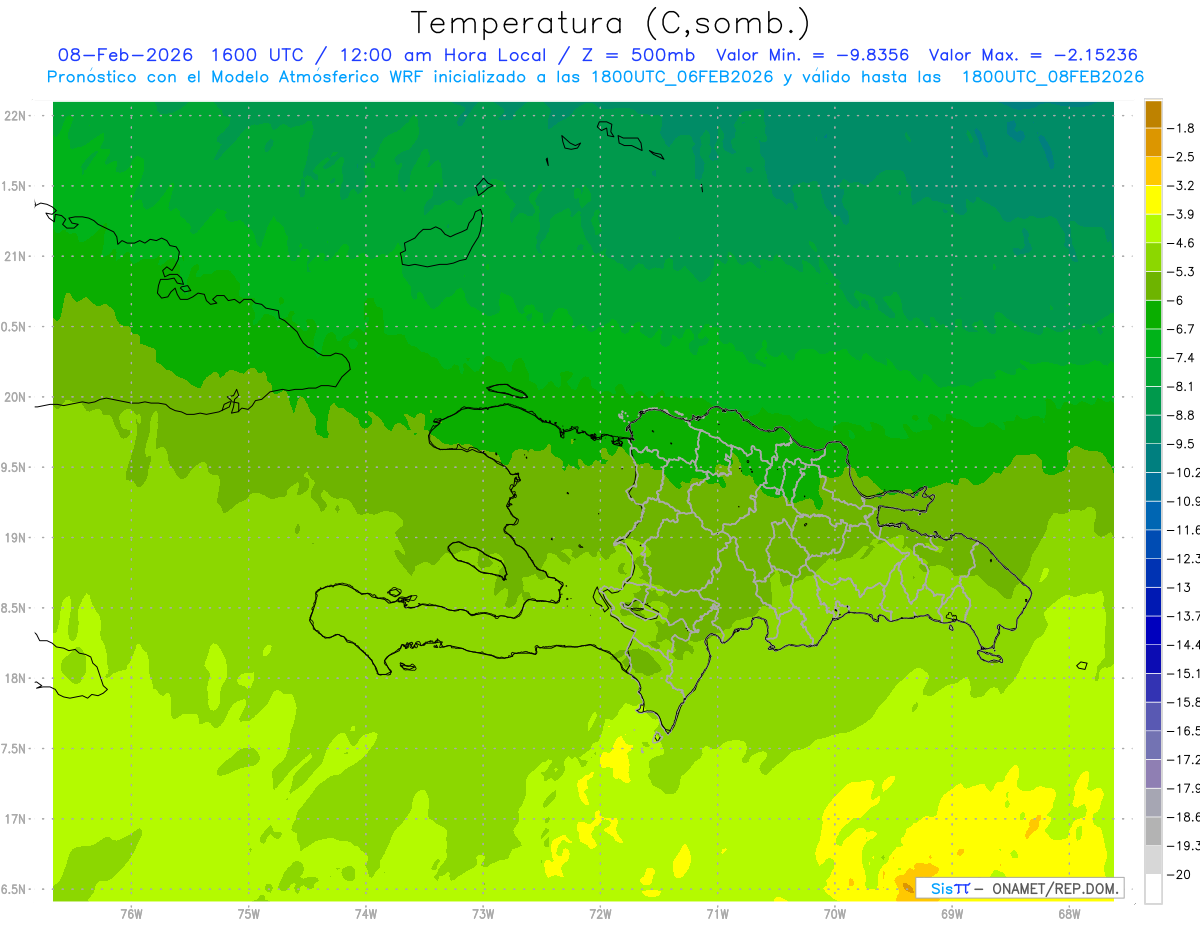Click the 72W longitude label

click(x=600, y=914)
